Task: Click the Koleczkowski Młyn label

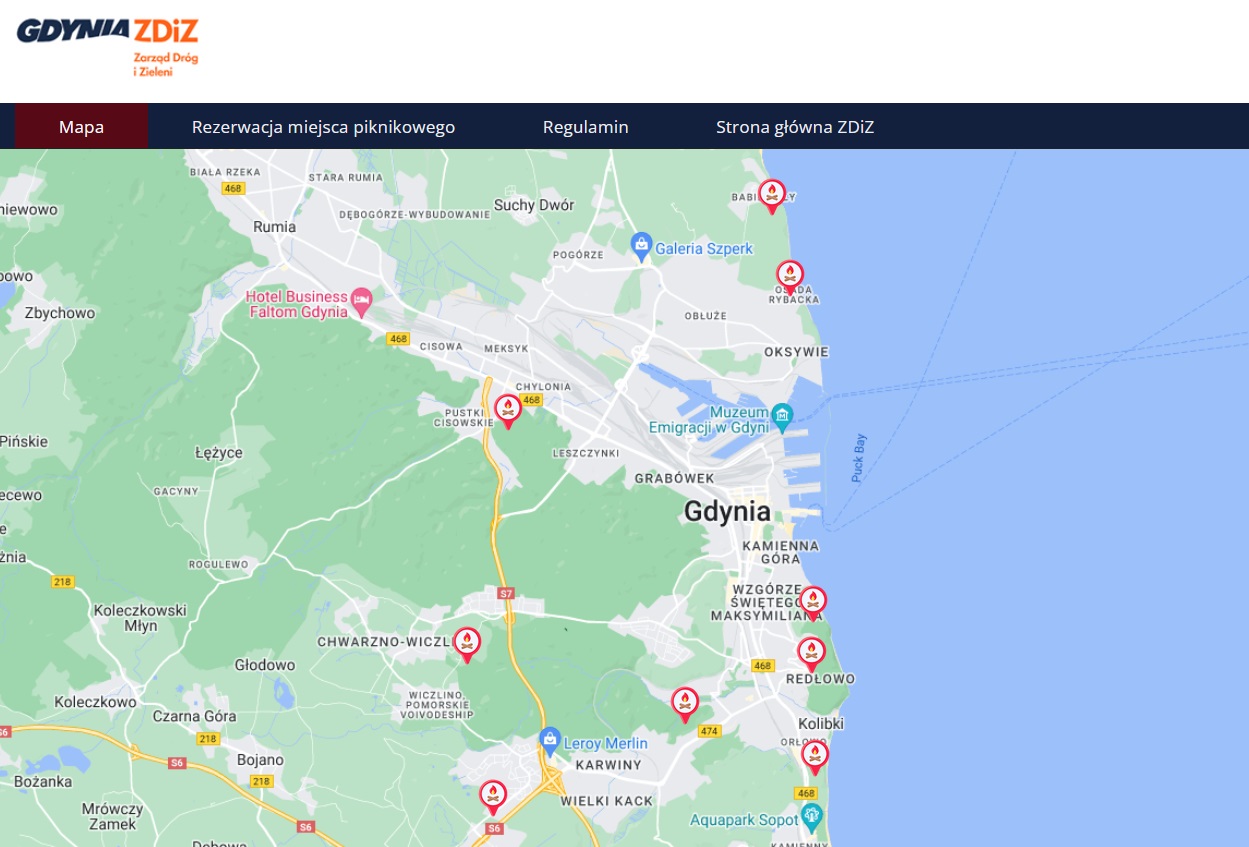Action: point(140,618)
